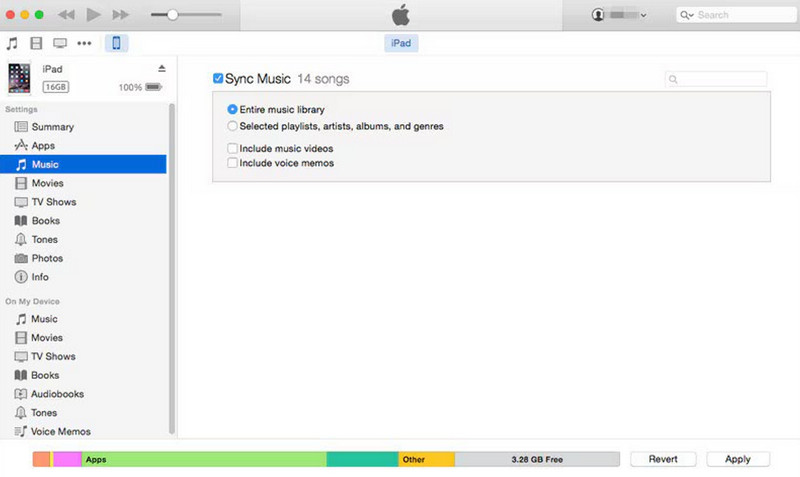Click the pink storage bar segment
Image resolution: width=800 pixels, height=477 pixels.
67,459
